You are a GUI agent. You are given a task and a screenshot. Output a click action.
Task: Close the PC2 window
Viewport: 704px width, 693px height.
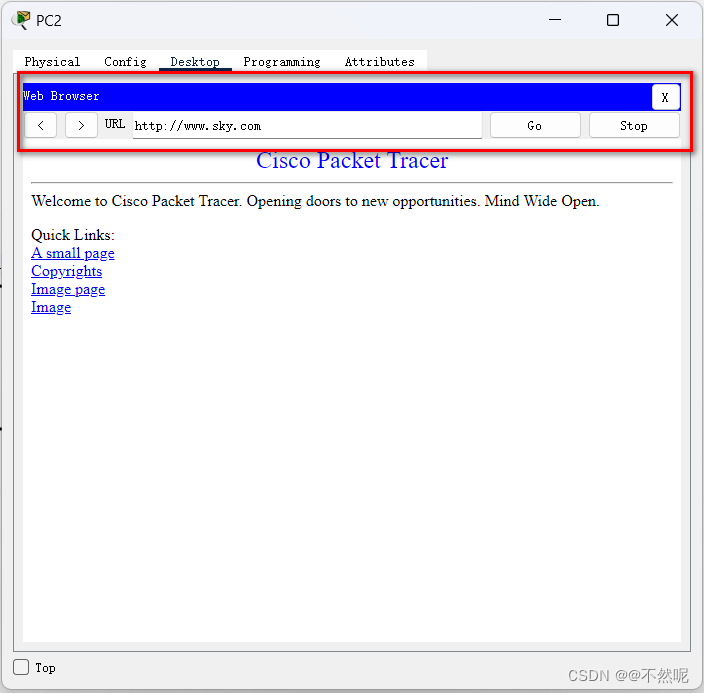672,20
